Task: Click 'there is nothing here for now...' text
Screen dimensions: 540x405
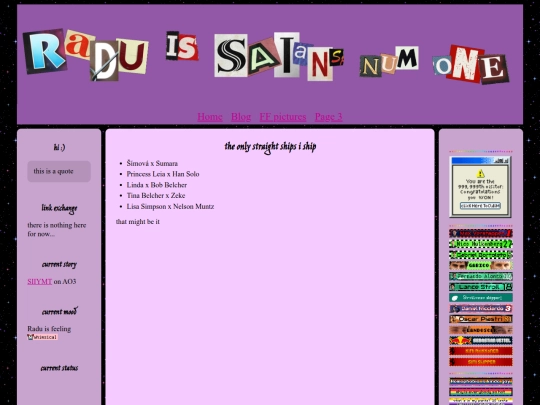Action: point(57,229)
